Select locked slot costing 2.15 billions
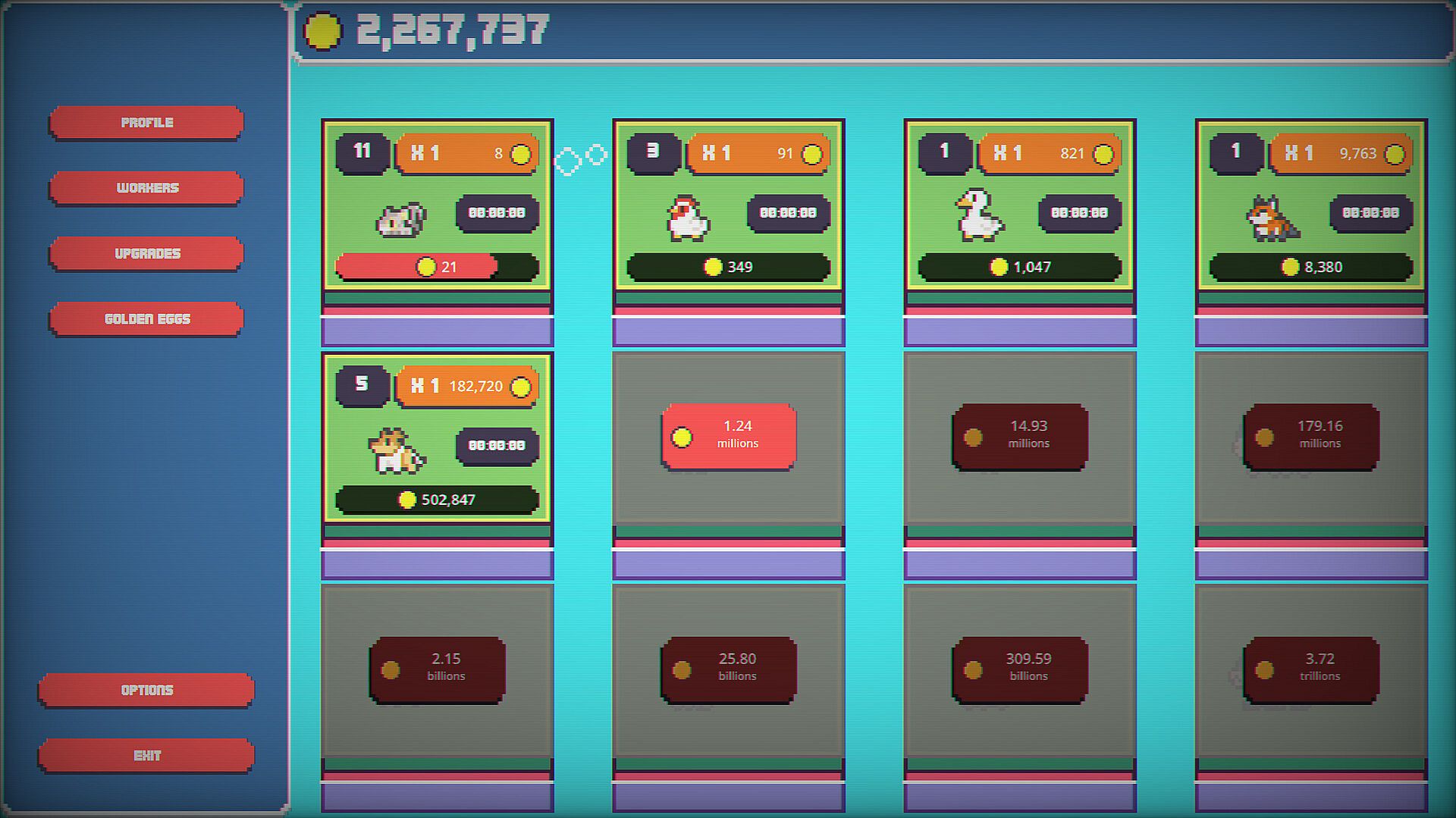 point(438,669)
